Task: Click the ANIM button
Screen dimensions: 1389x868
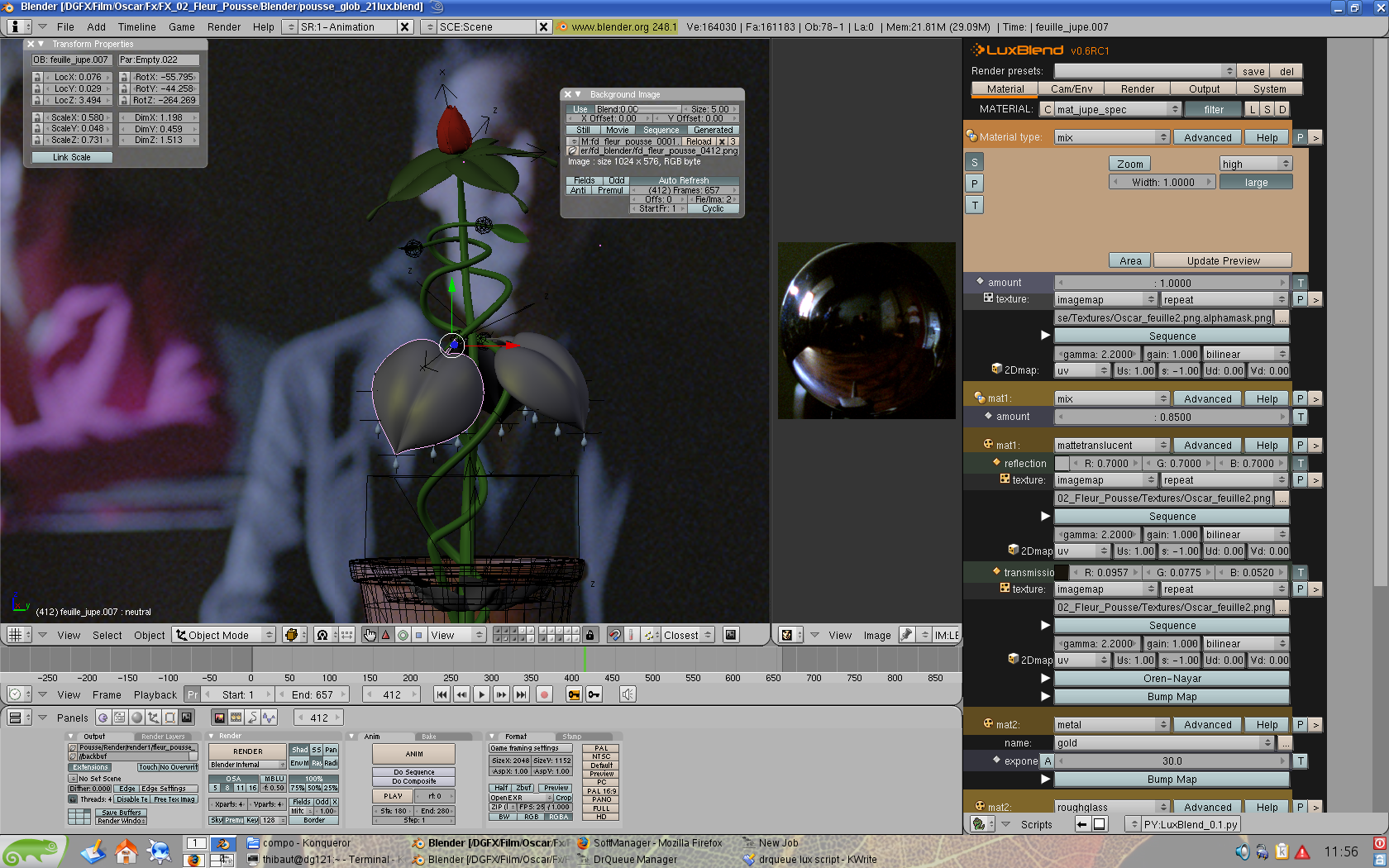Action: 413,754
